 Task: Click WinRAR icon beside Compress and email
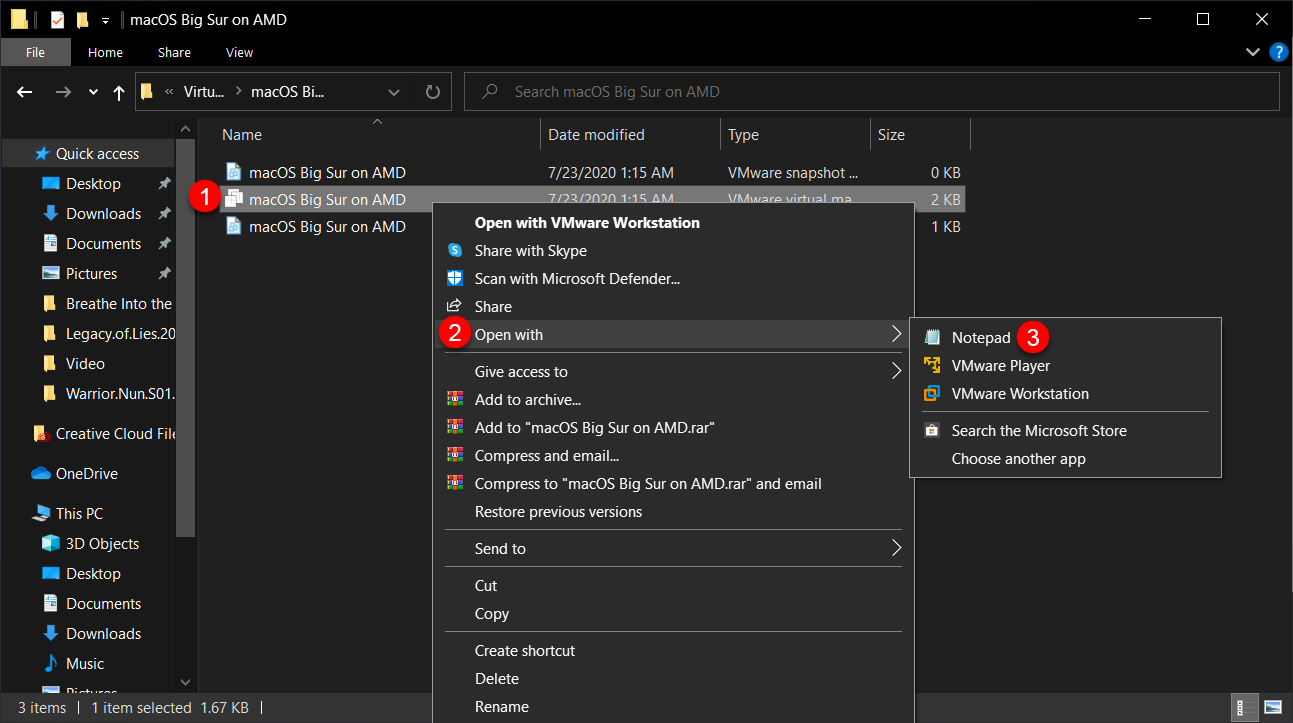455,456
